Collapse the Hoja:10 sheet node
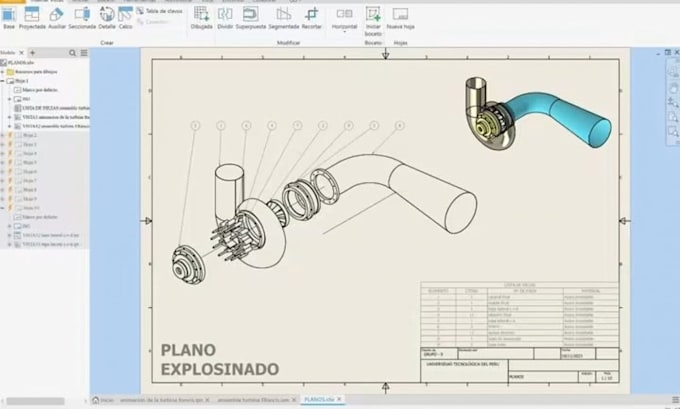 3,208
